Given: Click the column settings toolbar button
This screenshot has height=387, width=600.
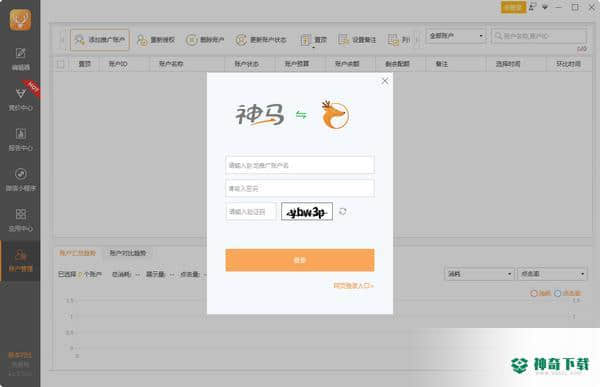Looking at the screenshot, I should tap(399, 40).
